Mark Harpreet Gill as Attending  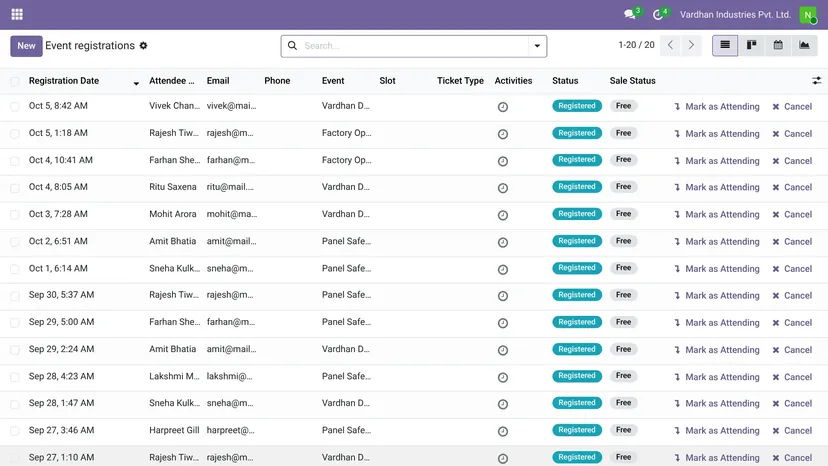coord(717,431)
